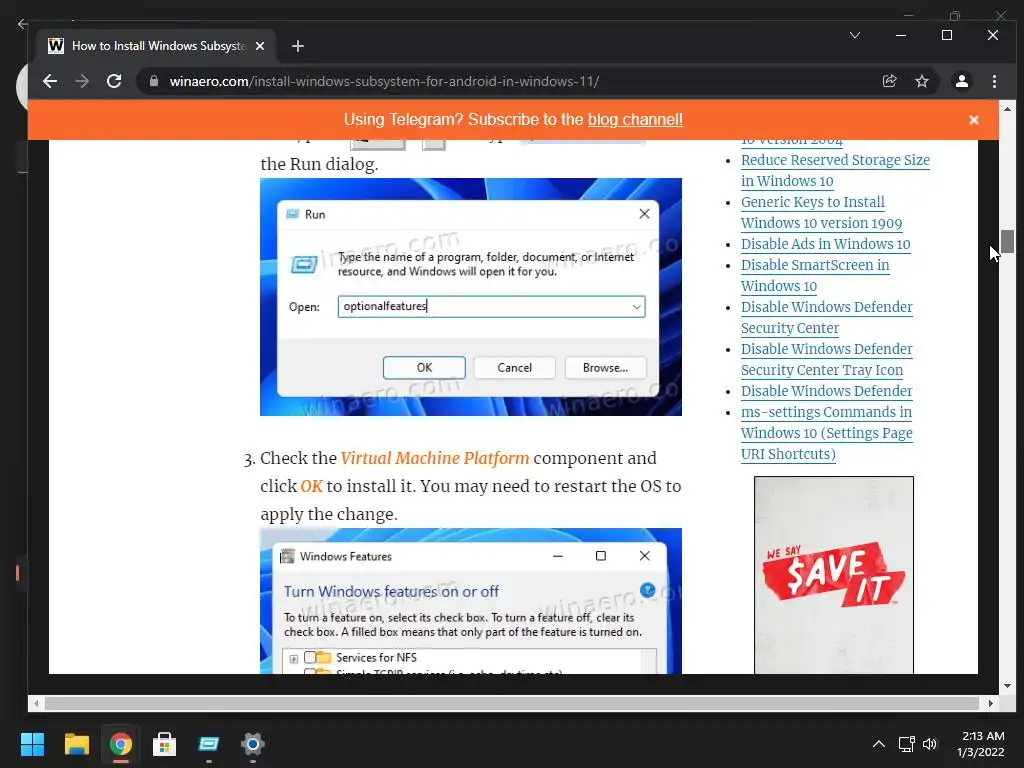Go back using the Chrome back arrow

50,81
